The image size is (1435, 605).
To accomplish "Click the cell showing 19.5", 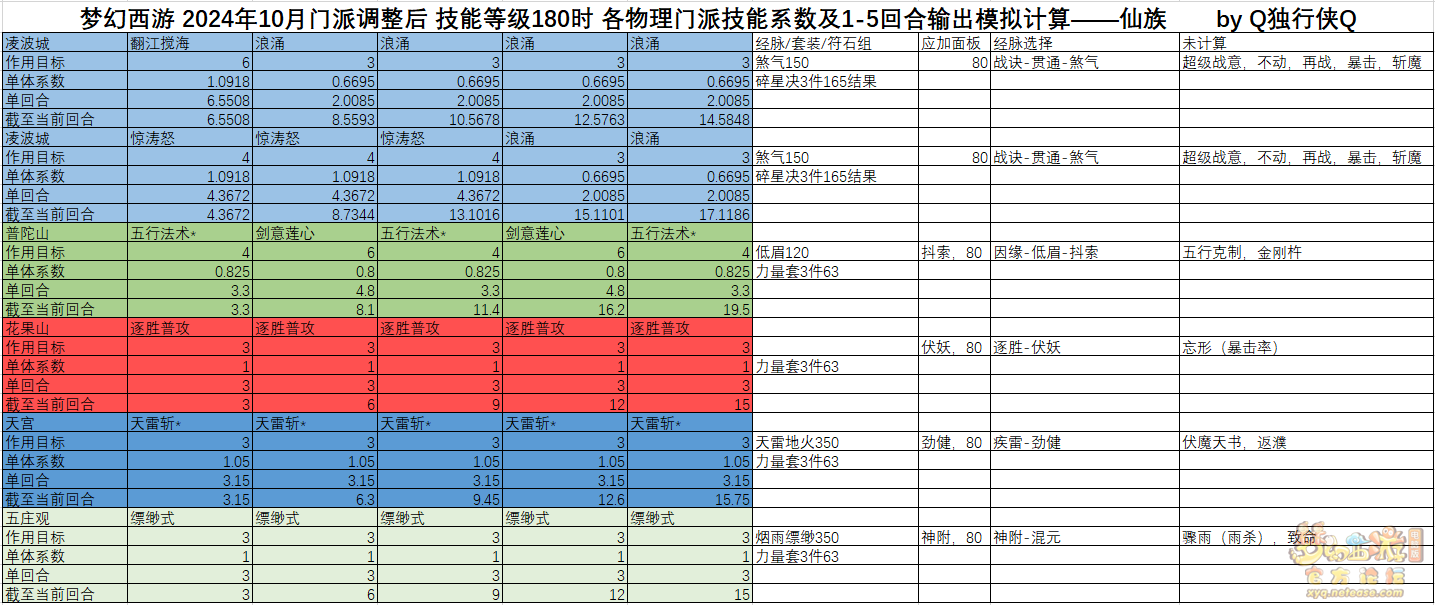I will [689, 309].
